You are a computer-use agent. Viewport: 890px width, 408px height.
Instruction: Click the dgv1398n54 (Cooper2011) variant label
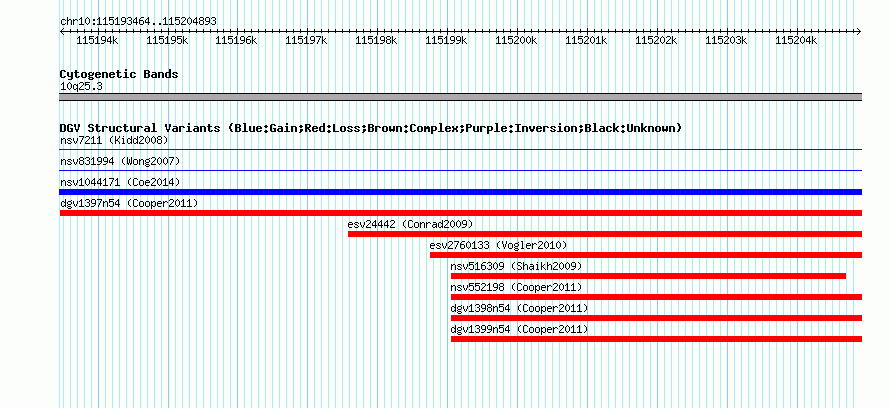(519, 308)
